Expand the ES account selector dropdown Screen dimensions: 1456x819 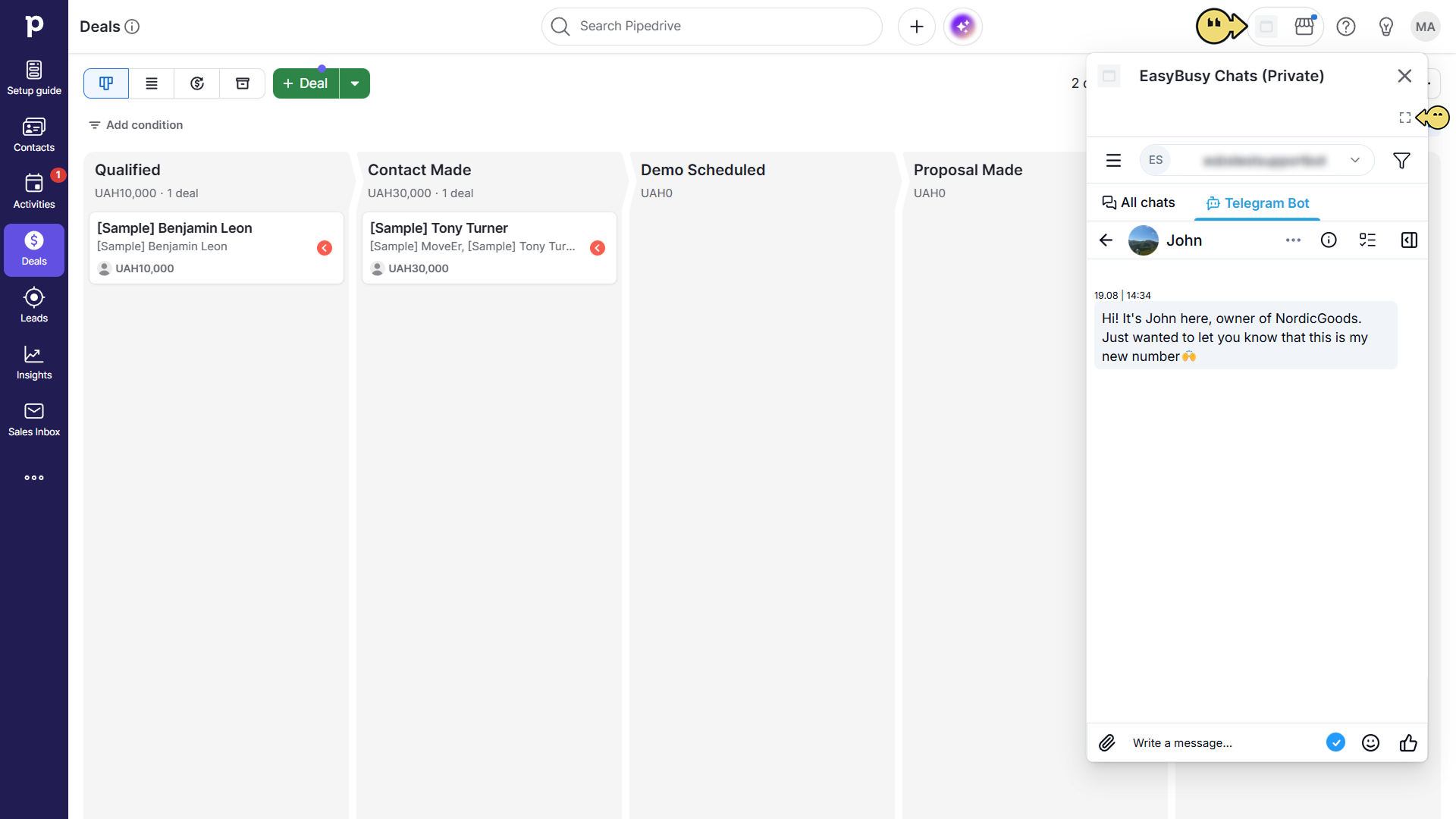tap(1257, 160)
